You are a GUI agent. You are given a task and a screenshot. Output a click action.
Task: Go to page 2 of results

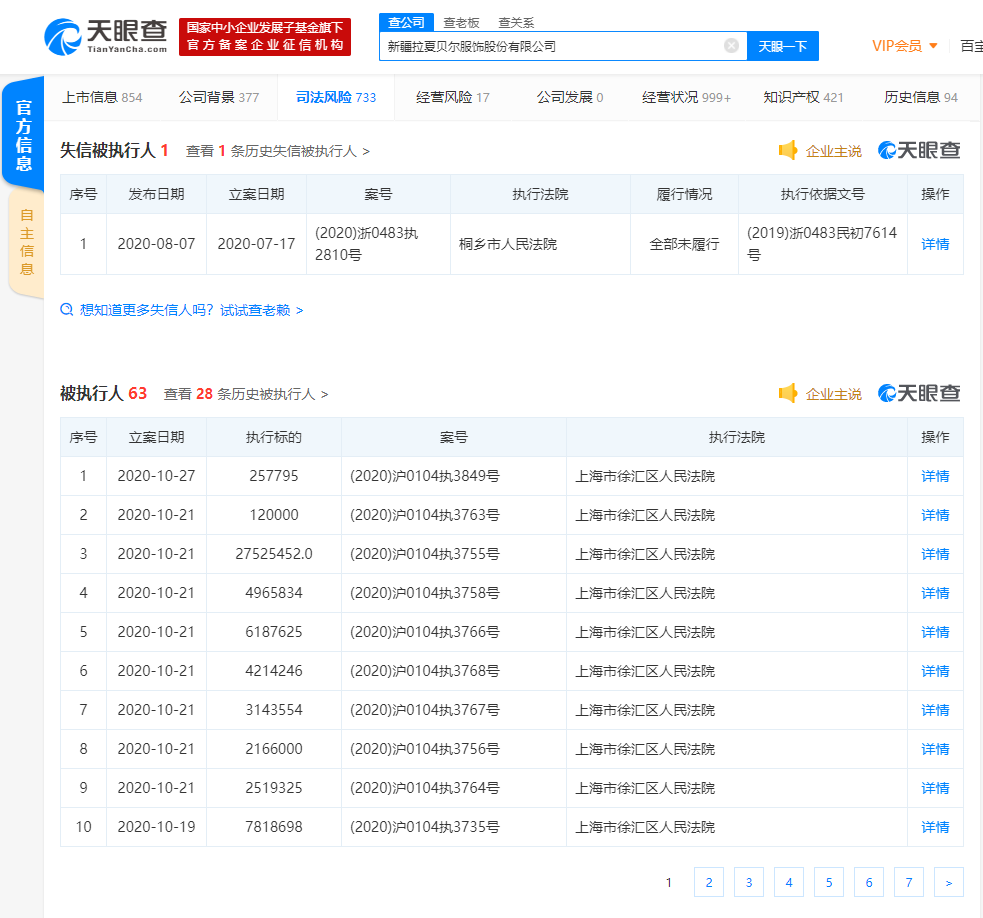709,882
